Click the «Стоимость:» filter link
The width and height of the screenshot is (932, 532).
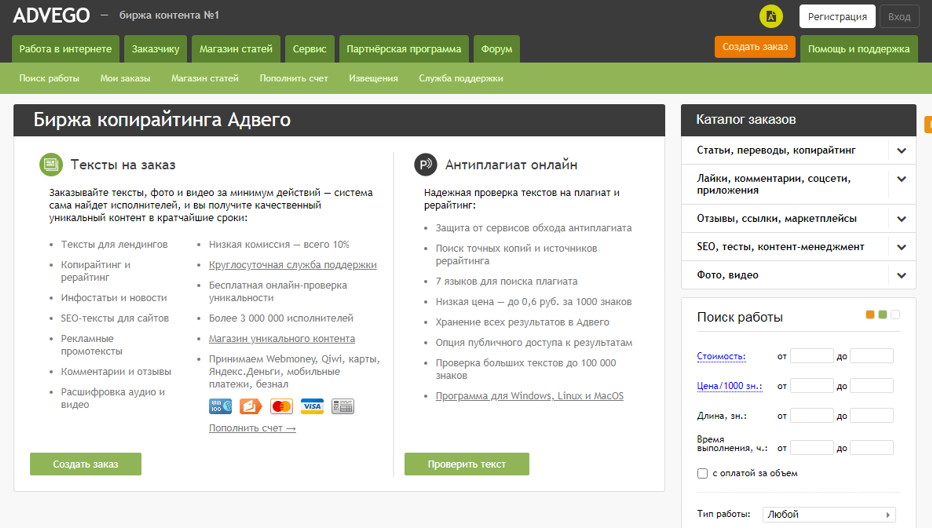coord(721,356)
